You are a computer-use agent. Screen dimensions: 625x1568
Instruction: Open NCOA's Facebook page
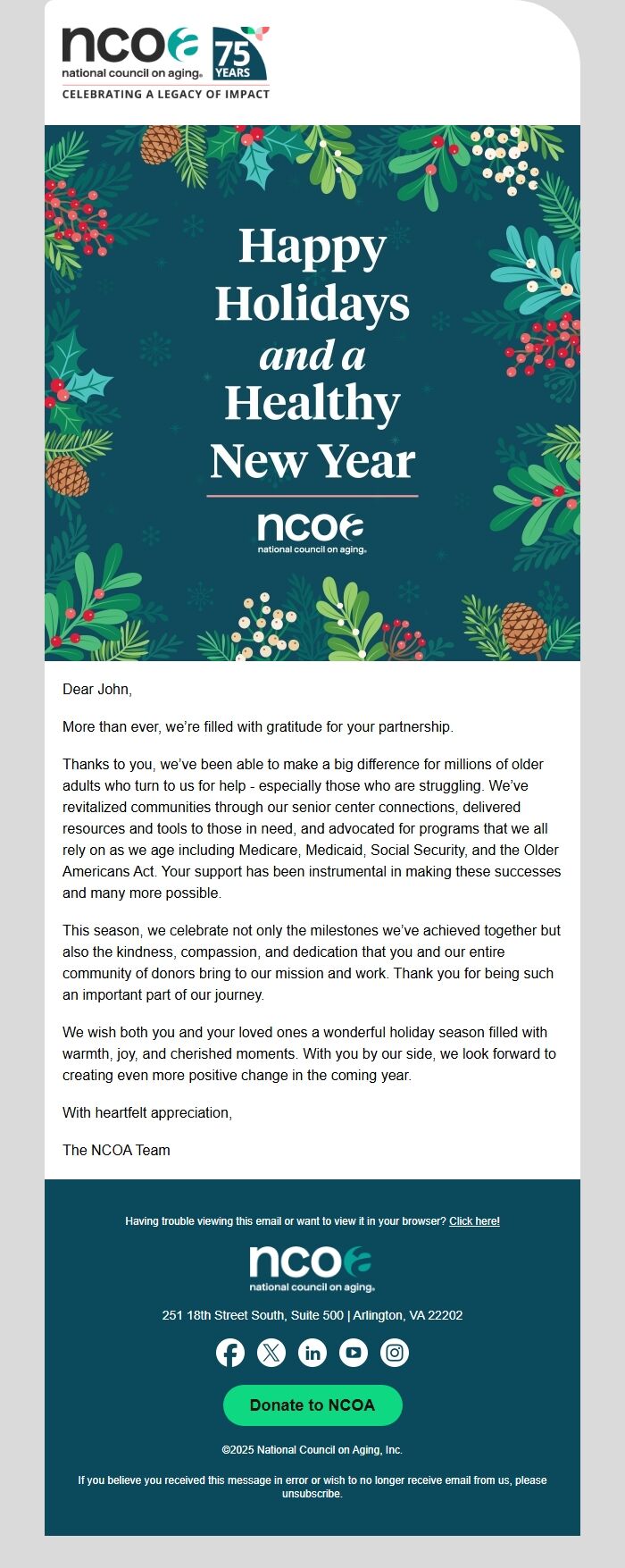(x=230, y=1352)
